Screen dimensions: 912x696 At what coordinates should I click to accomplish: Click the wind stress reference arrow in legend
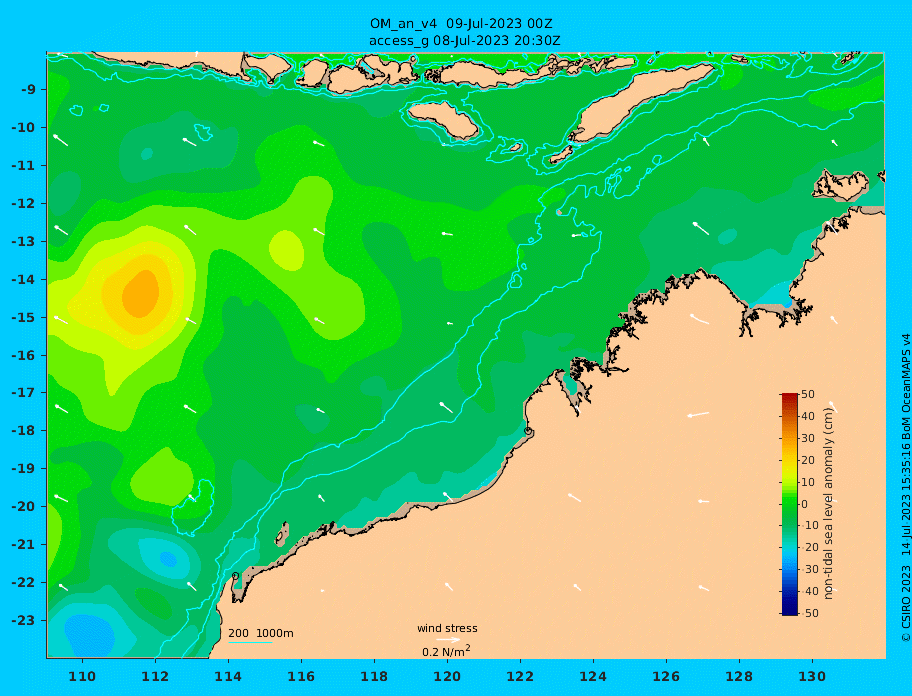click(x=448, y=640)
